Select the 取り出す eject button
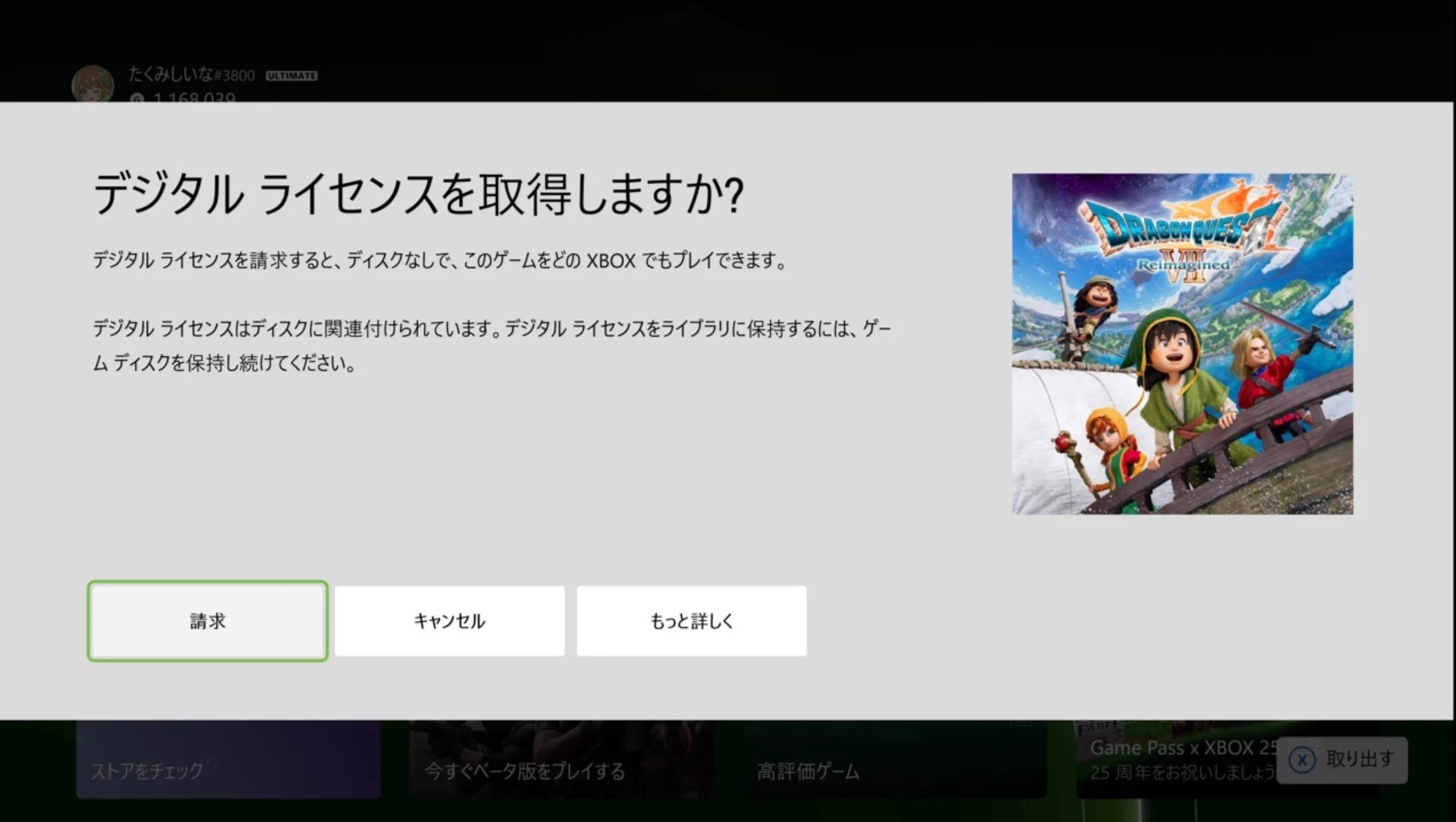This screenshot has width=1456, height=822. pos(1342,760)
